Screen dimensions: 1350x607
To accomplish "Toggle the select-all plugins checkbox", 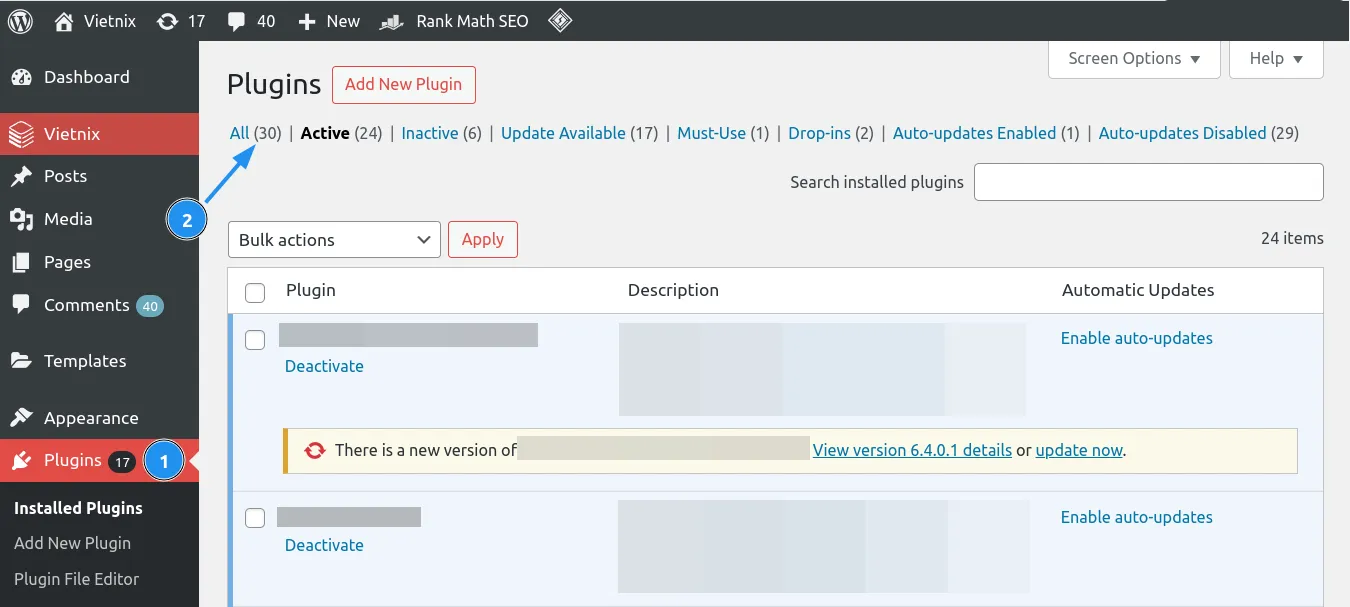I will 255,292.
